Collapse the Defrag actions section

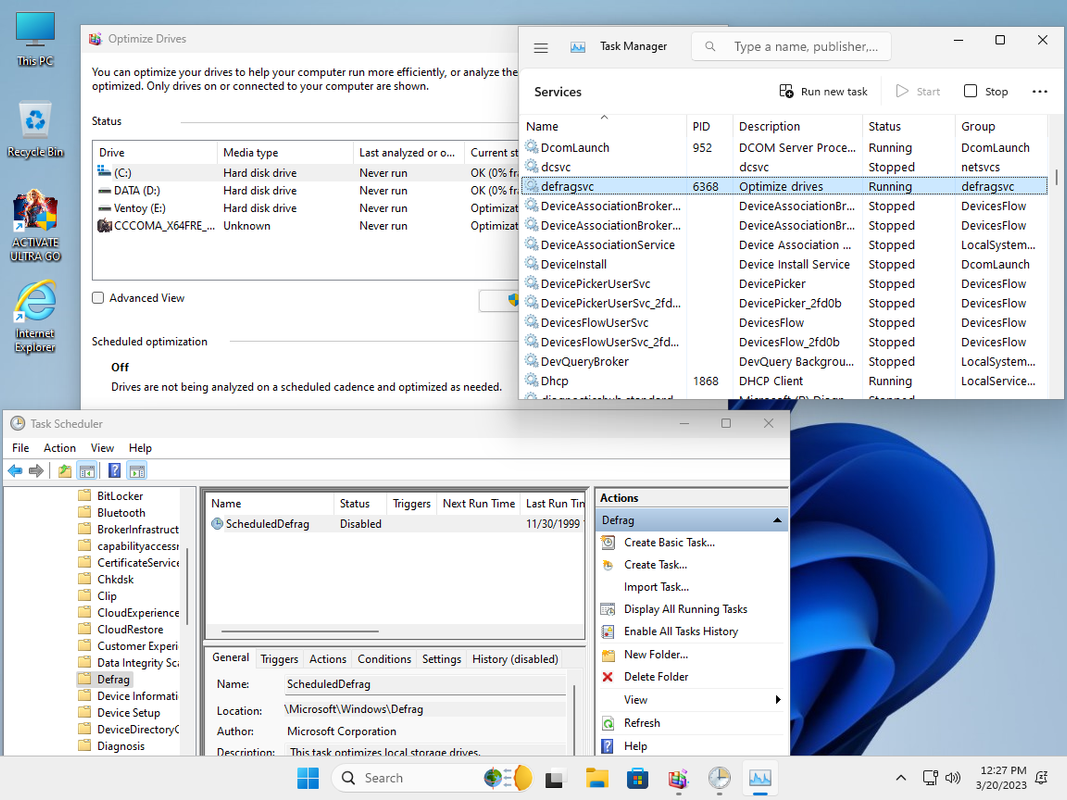(776, 520)
